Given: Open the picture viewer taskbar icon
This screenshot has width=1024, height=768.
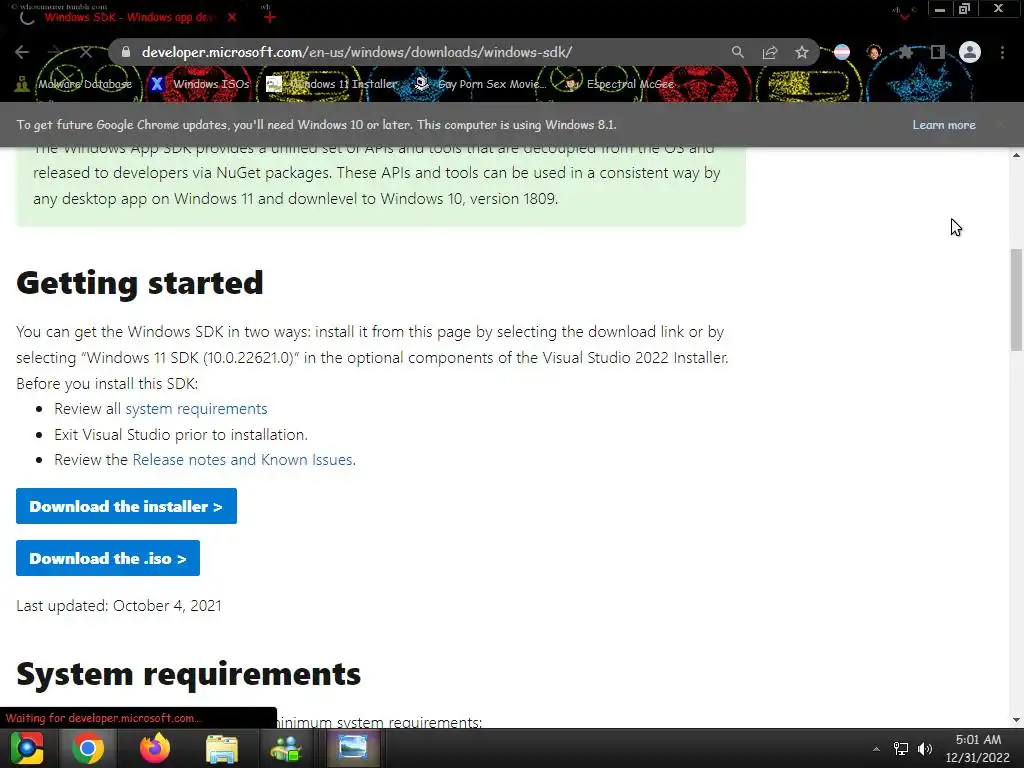Looking at the screenshot, I should pyautogui.click(x=352, y=748).
